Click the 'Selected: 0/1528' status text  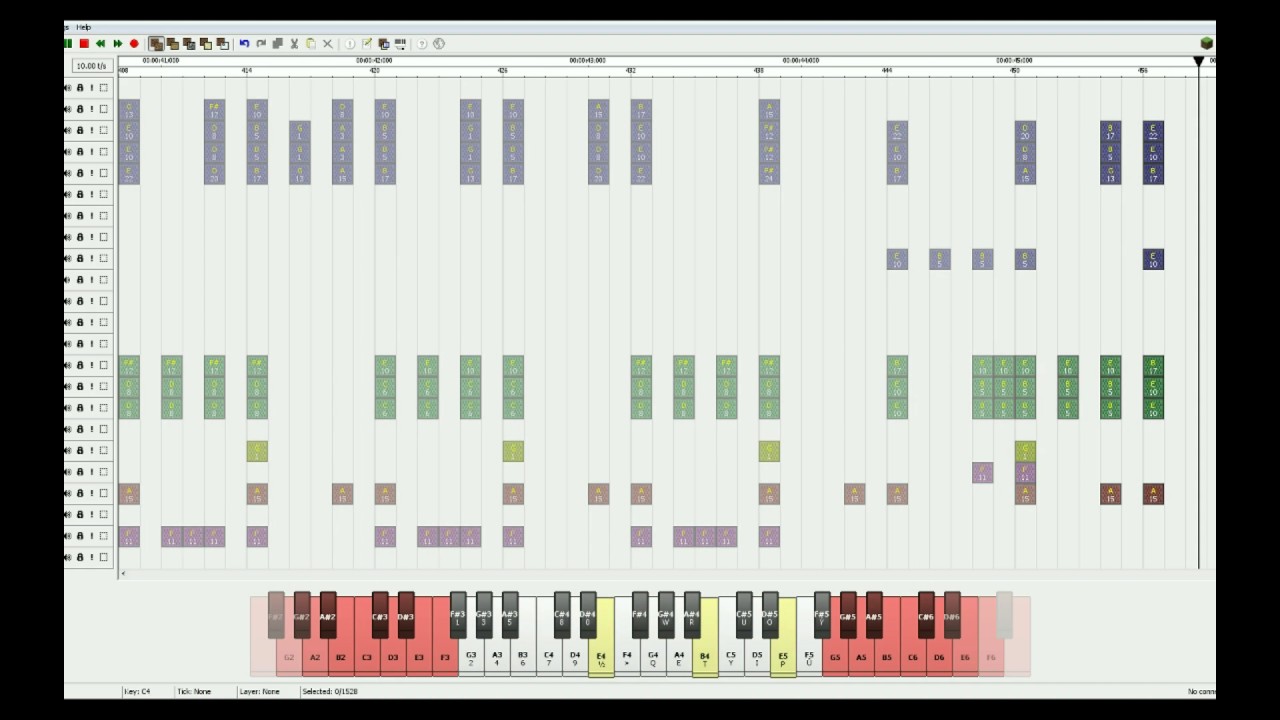(x=330, y=691)
